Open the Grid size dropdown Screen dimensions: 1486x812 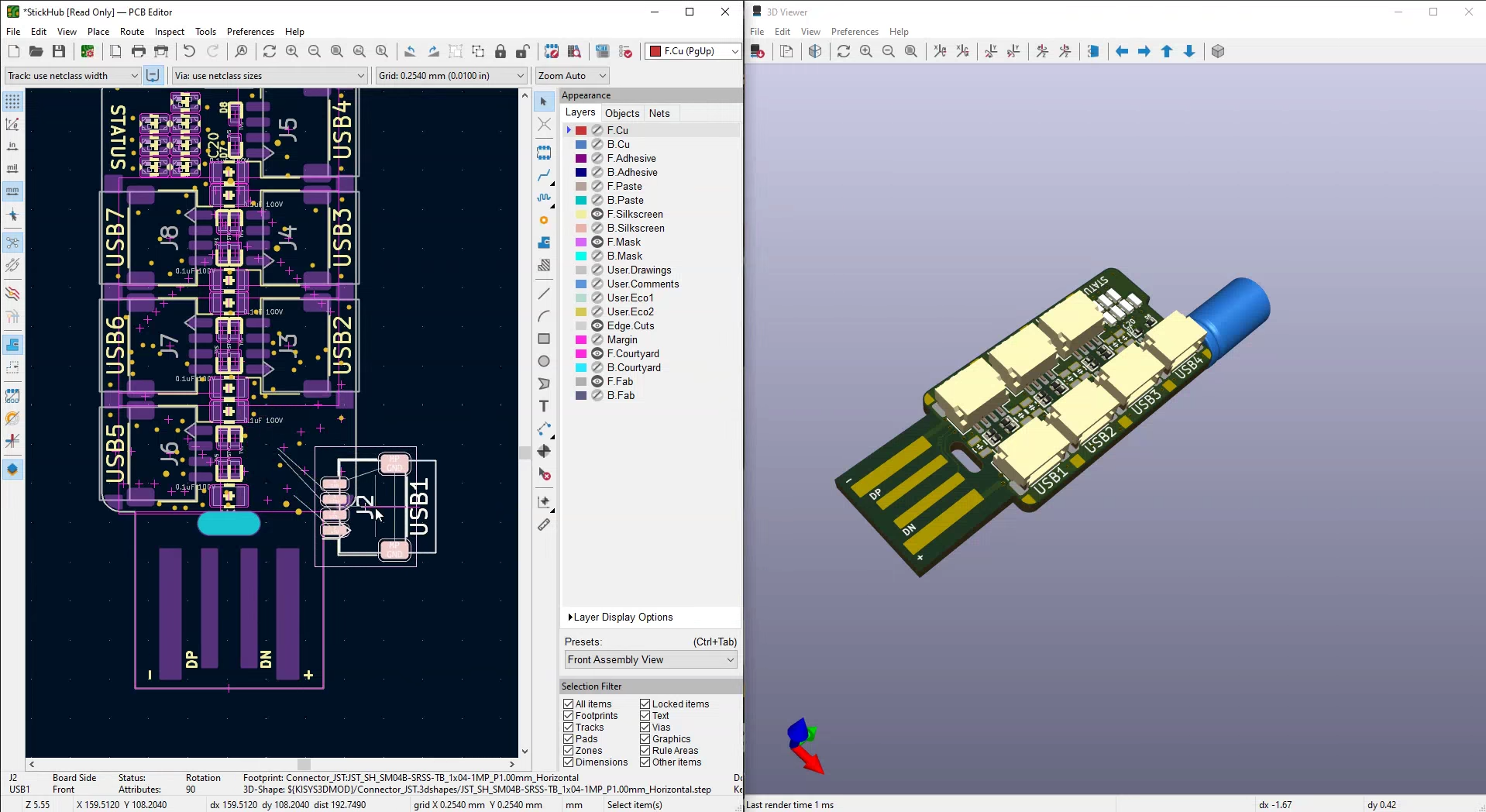tap(451, 76)
